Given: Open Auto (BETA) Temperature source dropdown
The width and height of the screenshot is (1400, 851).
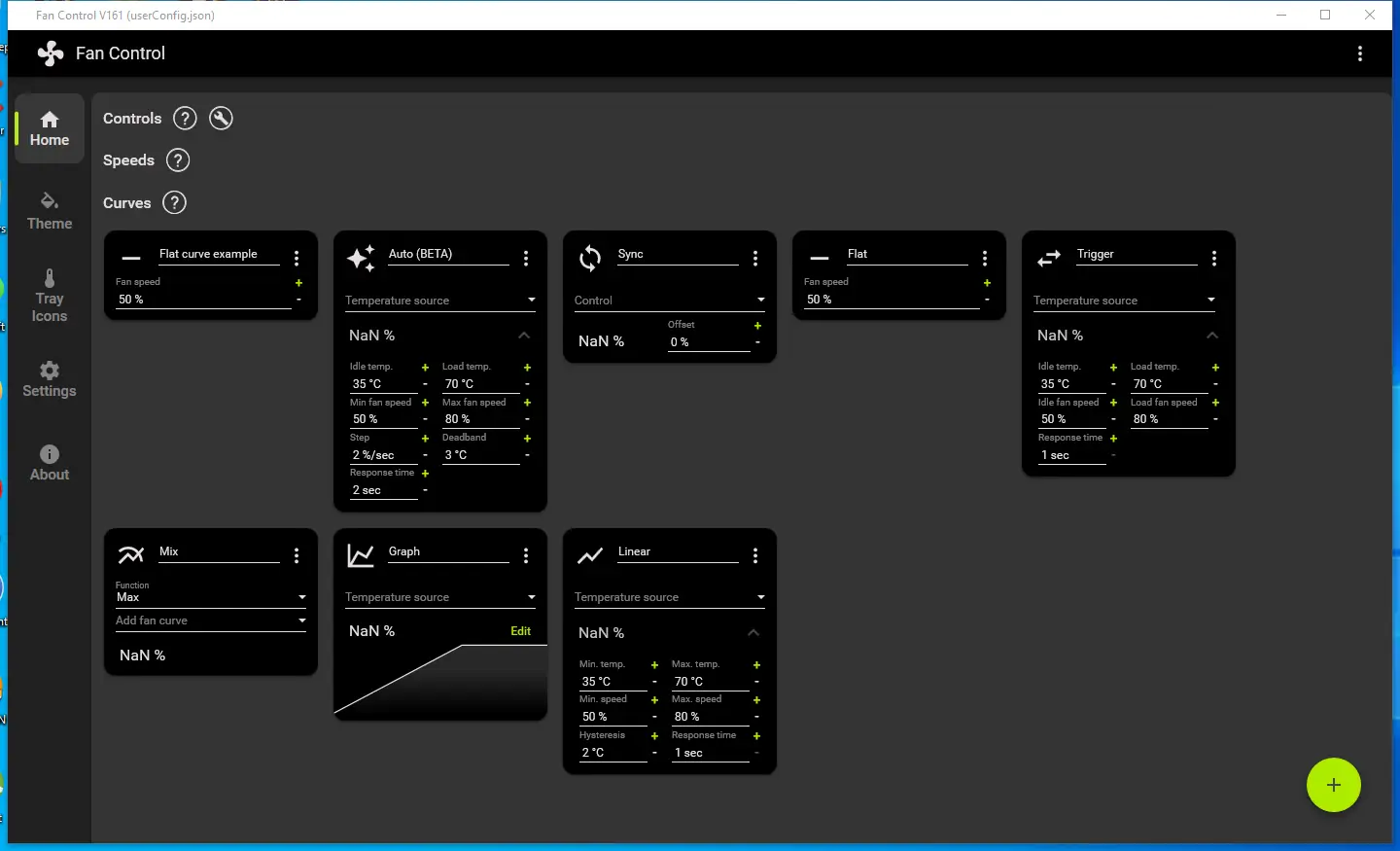Looking at the screenshot, I should tap(440, 301).
